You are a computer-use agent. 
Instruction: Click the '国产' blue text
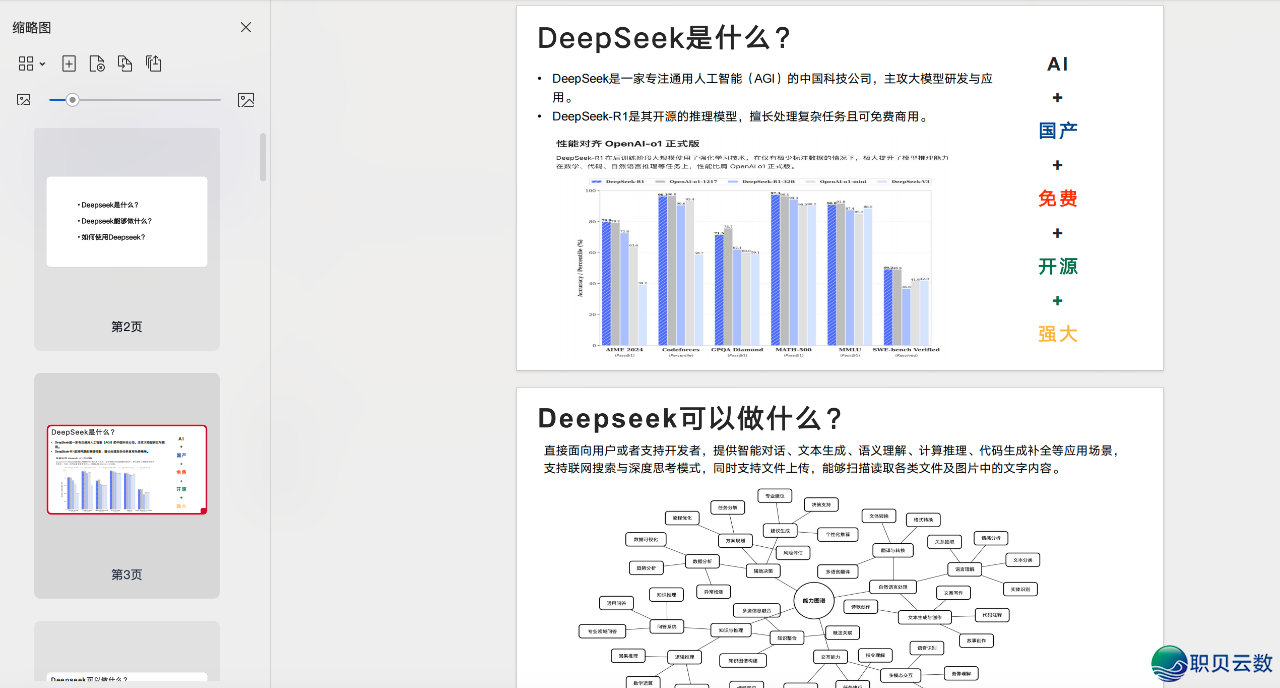[1058, 130]
